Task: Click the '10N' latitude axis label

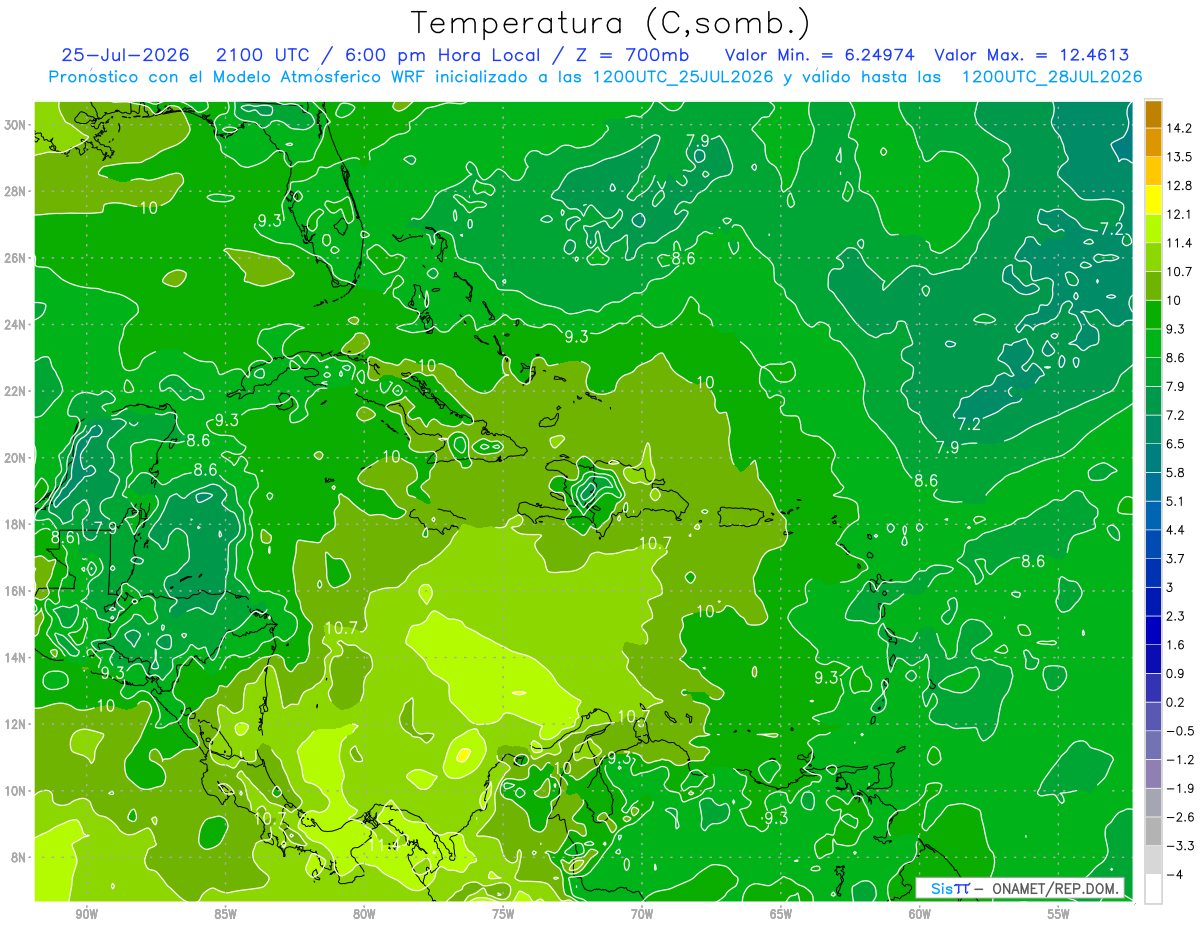Action: click(14, 791)
